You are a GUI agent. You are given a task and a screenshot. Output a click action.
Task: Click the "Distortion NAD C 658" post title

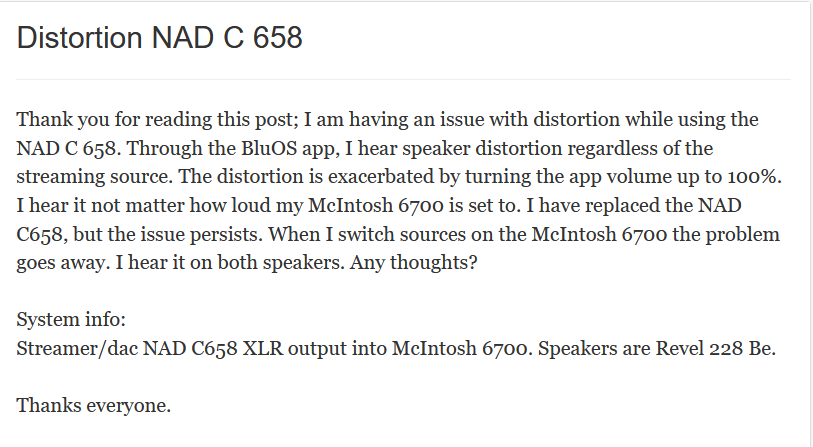click(159, 38)
